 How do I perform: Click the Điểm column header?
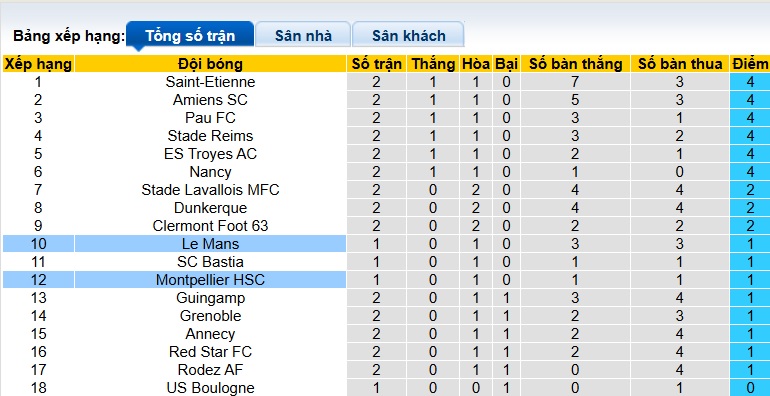749,64
